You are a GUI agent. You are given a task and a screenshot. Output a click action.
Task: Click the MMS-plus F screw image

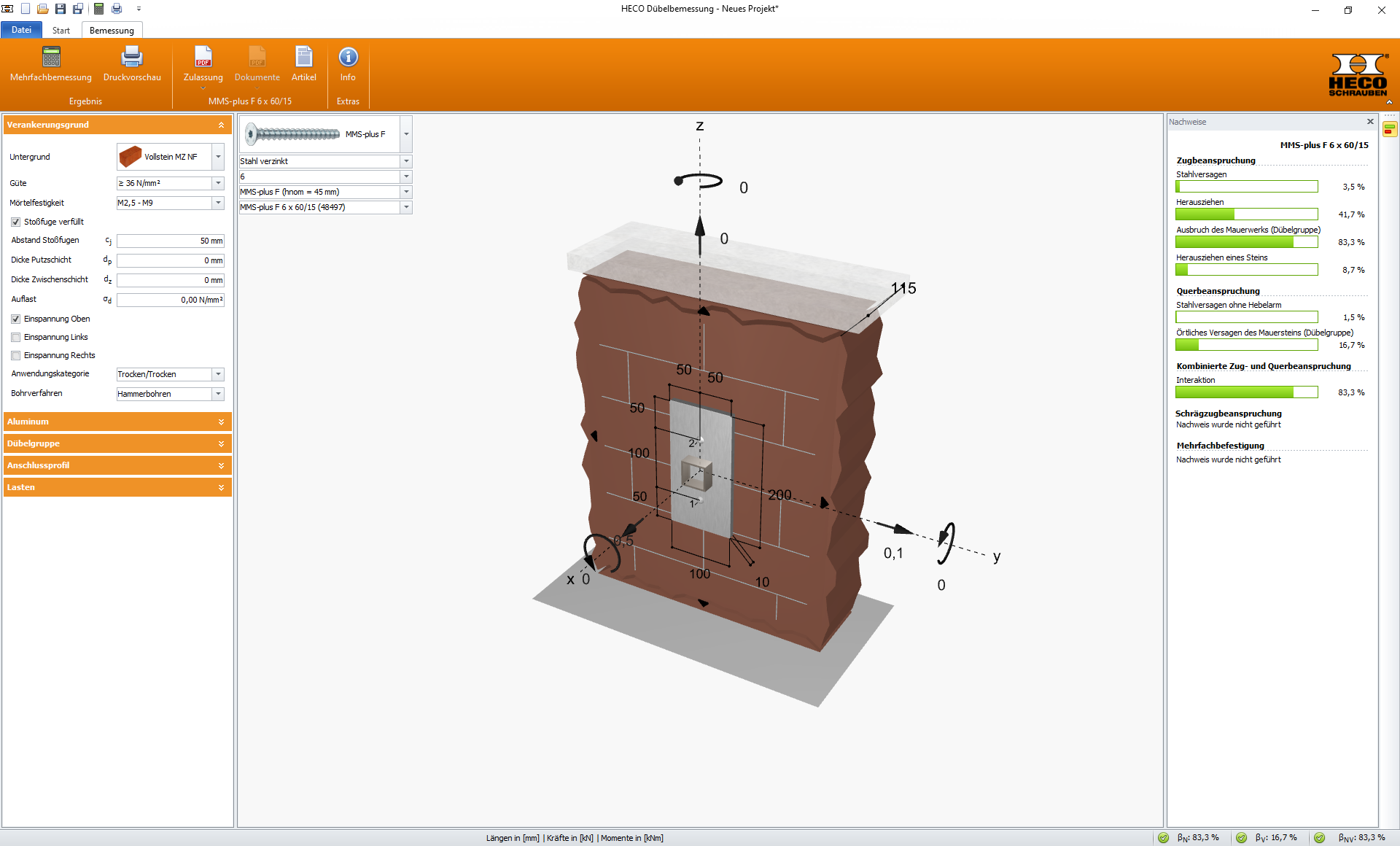click(292, 134)
